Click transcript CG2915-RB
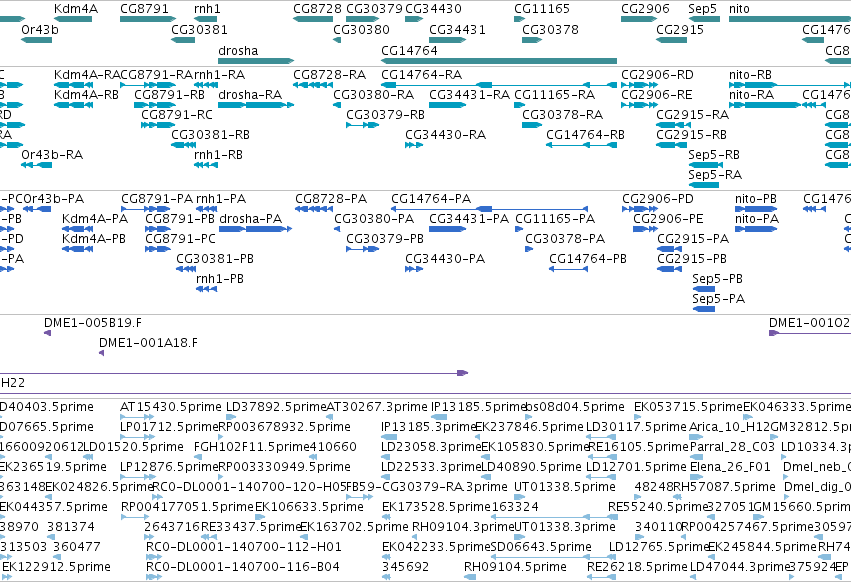Viewport: 851px width, 582px height. tap(672, 145)
